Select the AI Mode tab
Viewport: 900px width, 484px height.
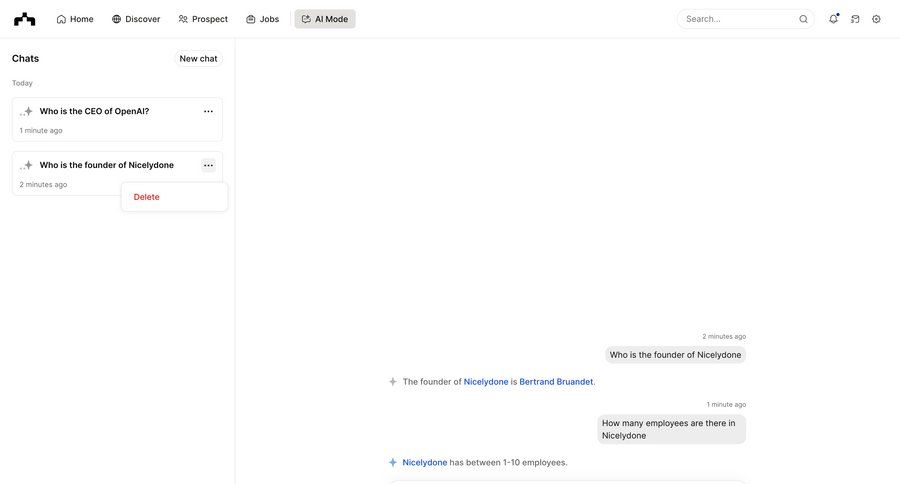(x=325, y=19)
